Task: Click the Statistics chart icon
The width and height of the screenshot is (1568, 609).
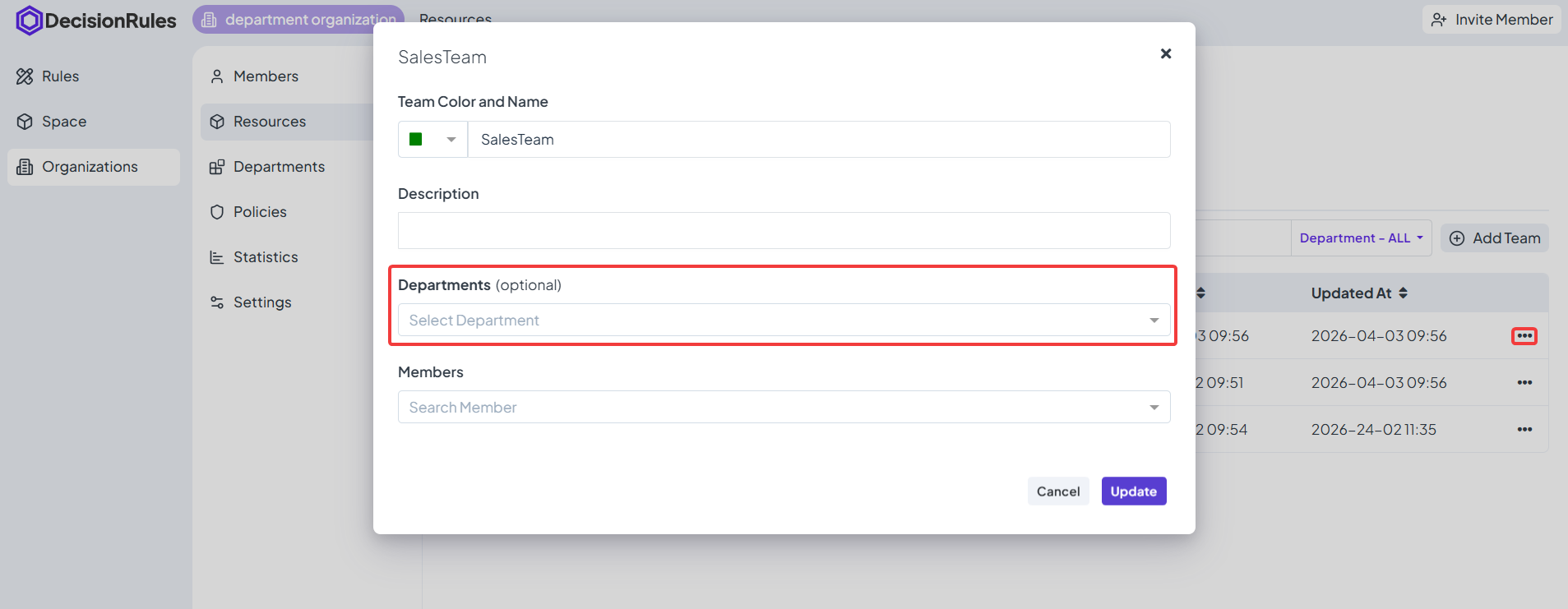Action: click(x=217, y=257)
